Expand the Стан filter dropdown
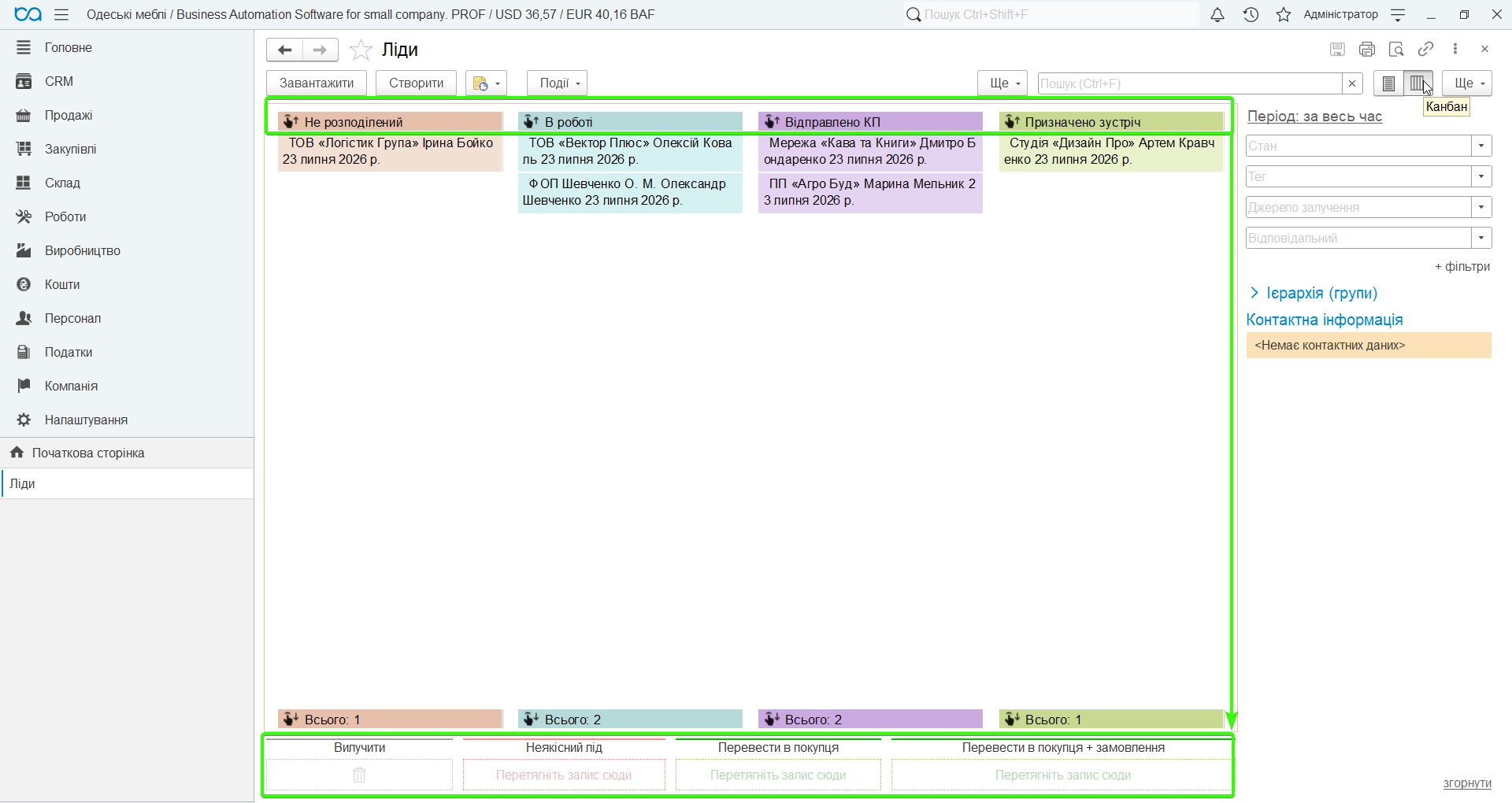 (1481, 146)
